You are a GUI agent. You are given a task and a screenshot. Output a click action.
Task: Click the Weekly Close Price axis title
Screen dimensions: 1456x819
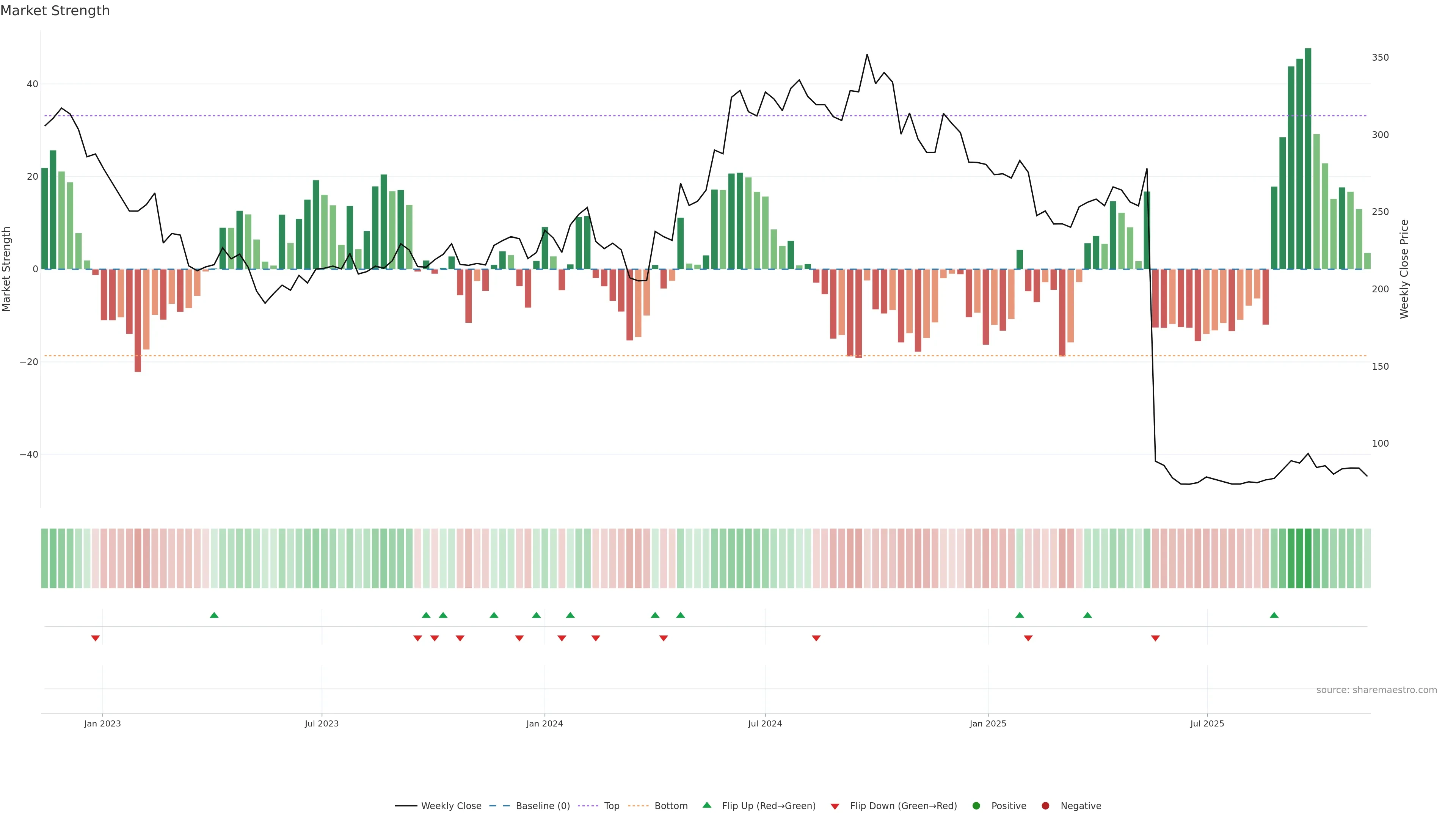click(x=1404, y=269)
